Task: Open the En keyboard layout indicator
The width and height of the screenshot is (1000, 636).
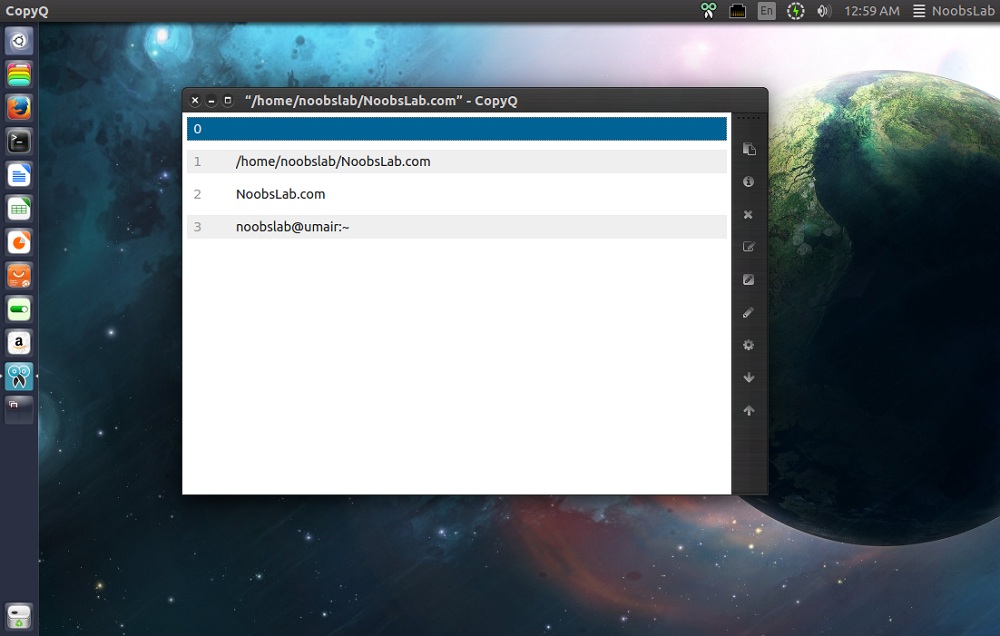Action: (x=767, y=11)
